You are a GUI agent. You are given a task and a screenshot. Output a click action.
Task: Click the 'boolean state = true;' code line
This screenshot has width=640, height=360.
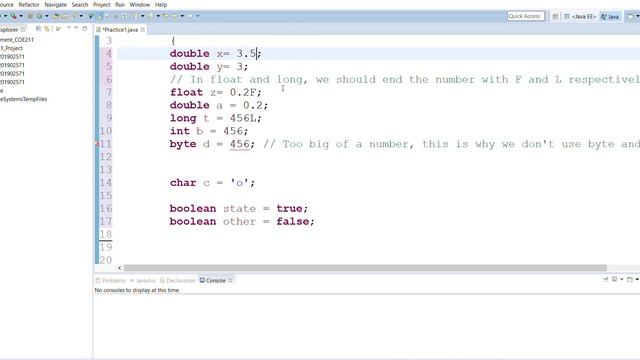(239, 209)
